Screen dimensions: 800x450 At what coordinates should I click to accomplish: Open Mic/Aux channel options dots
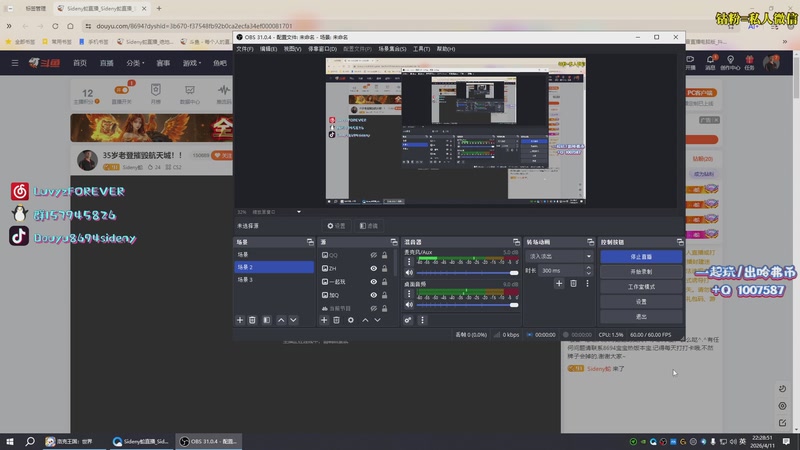click(409, 262)
